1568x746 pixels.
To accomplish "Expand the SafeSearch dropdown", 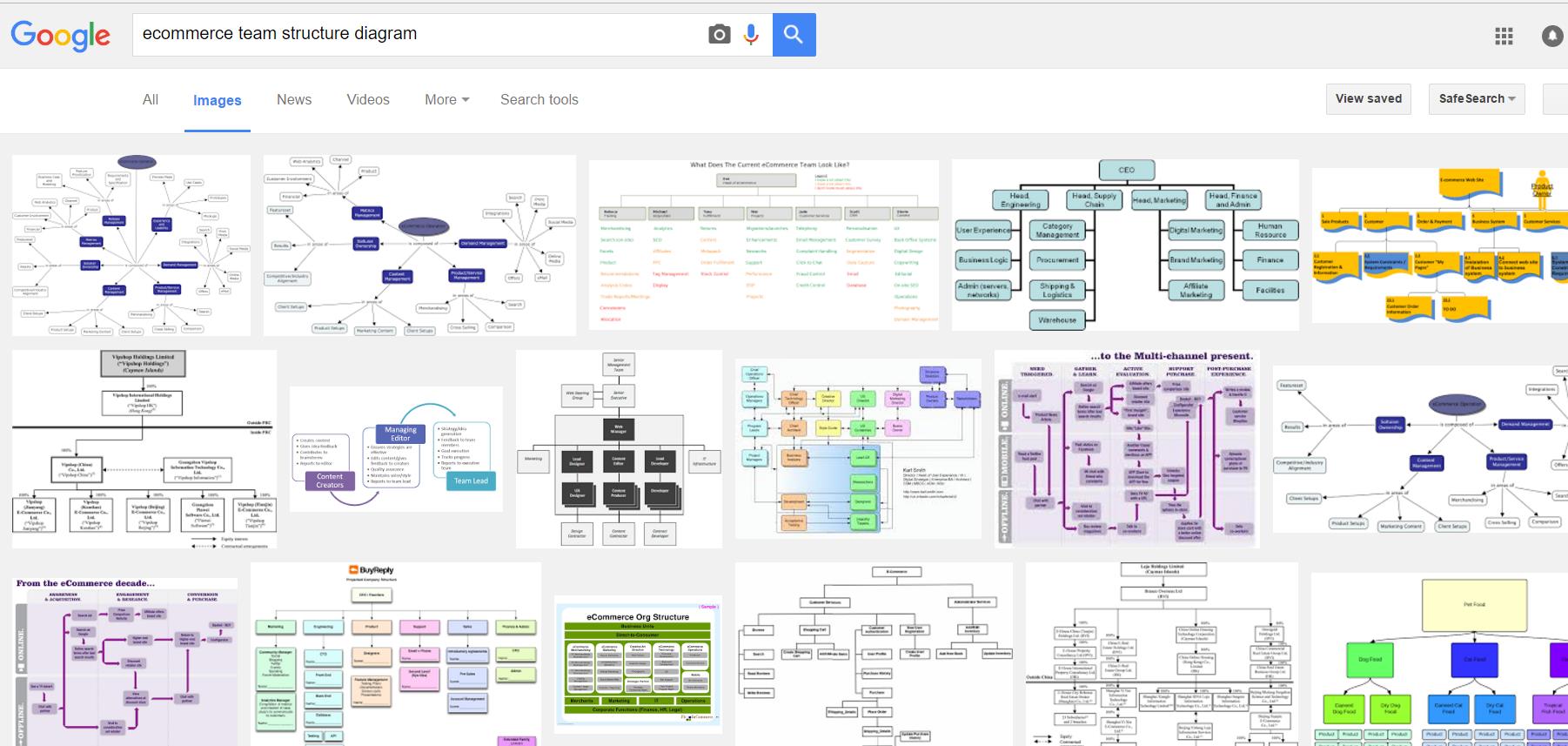I will [1477, 98].
